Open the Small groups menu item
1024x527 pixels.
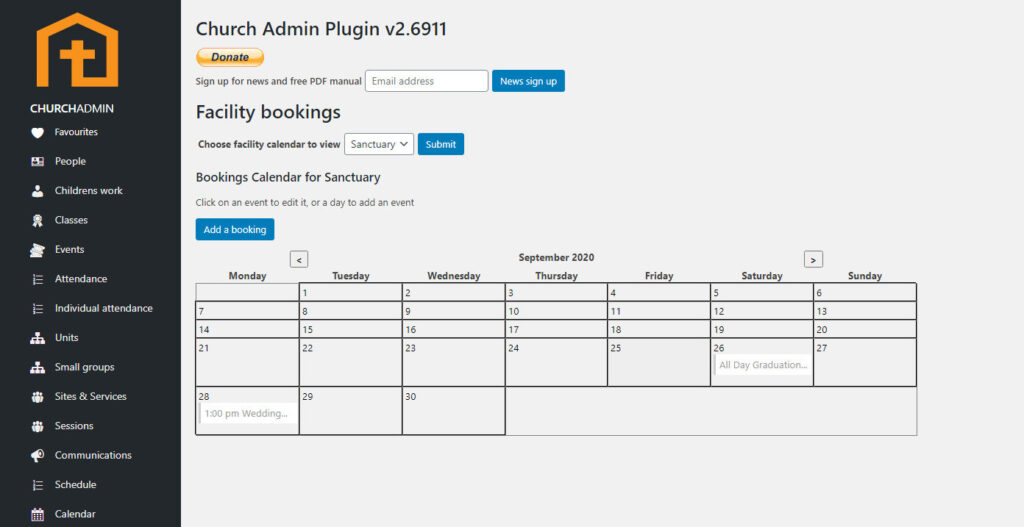tap(84, 367)
